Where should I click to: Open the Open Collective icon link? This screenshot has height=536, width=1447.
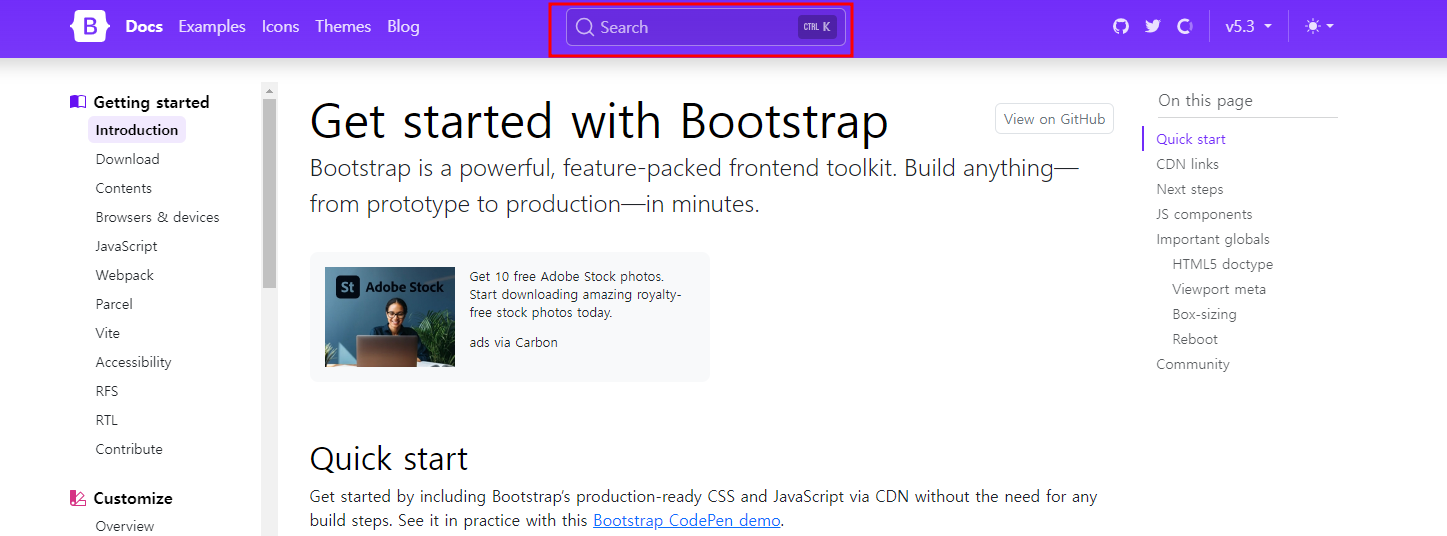(x=1185, y=27)
